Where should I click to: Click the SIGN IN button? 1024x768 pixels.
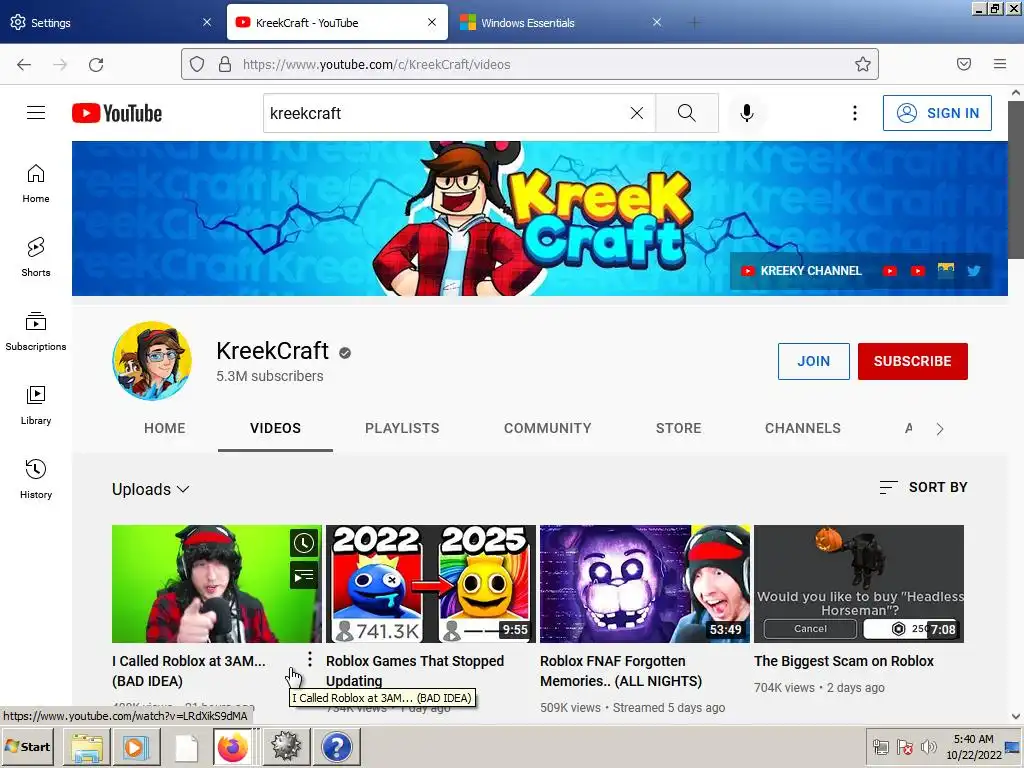(937, 113)
